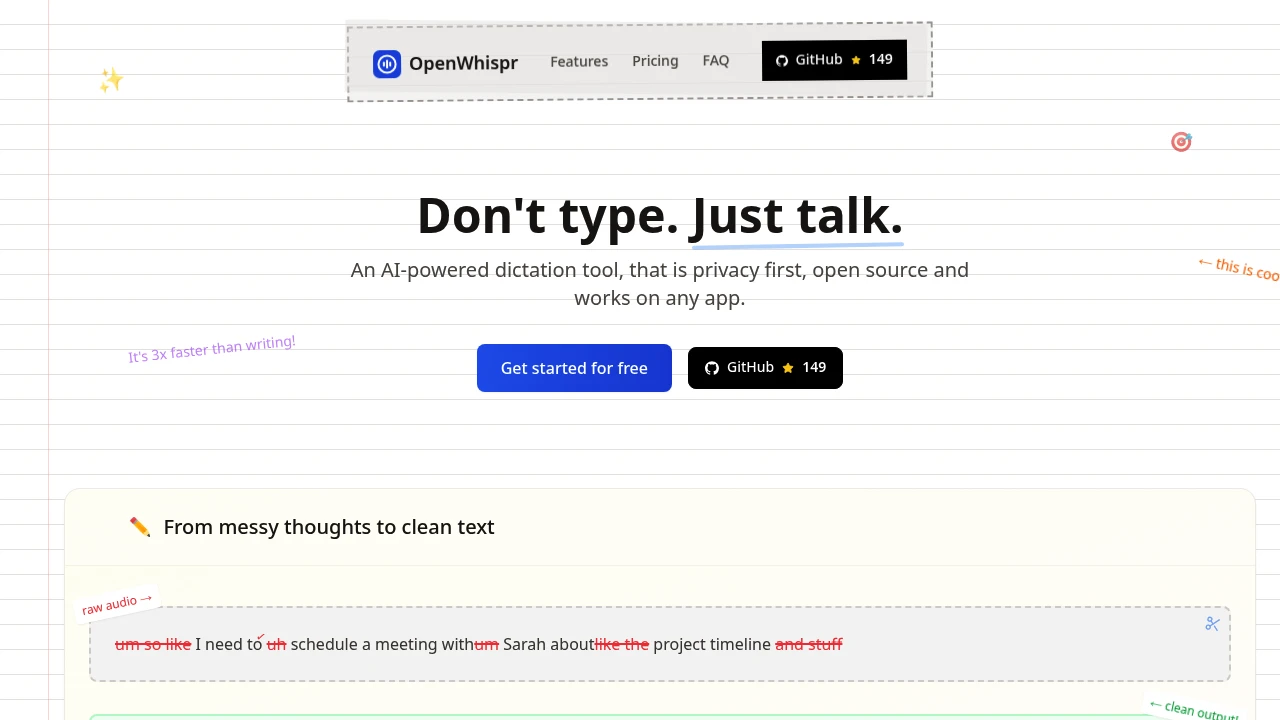
Task: Open the Pricing nav link
Action: click(655, 61)
